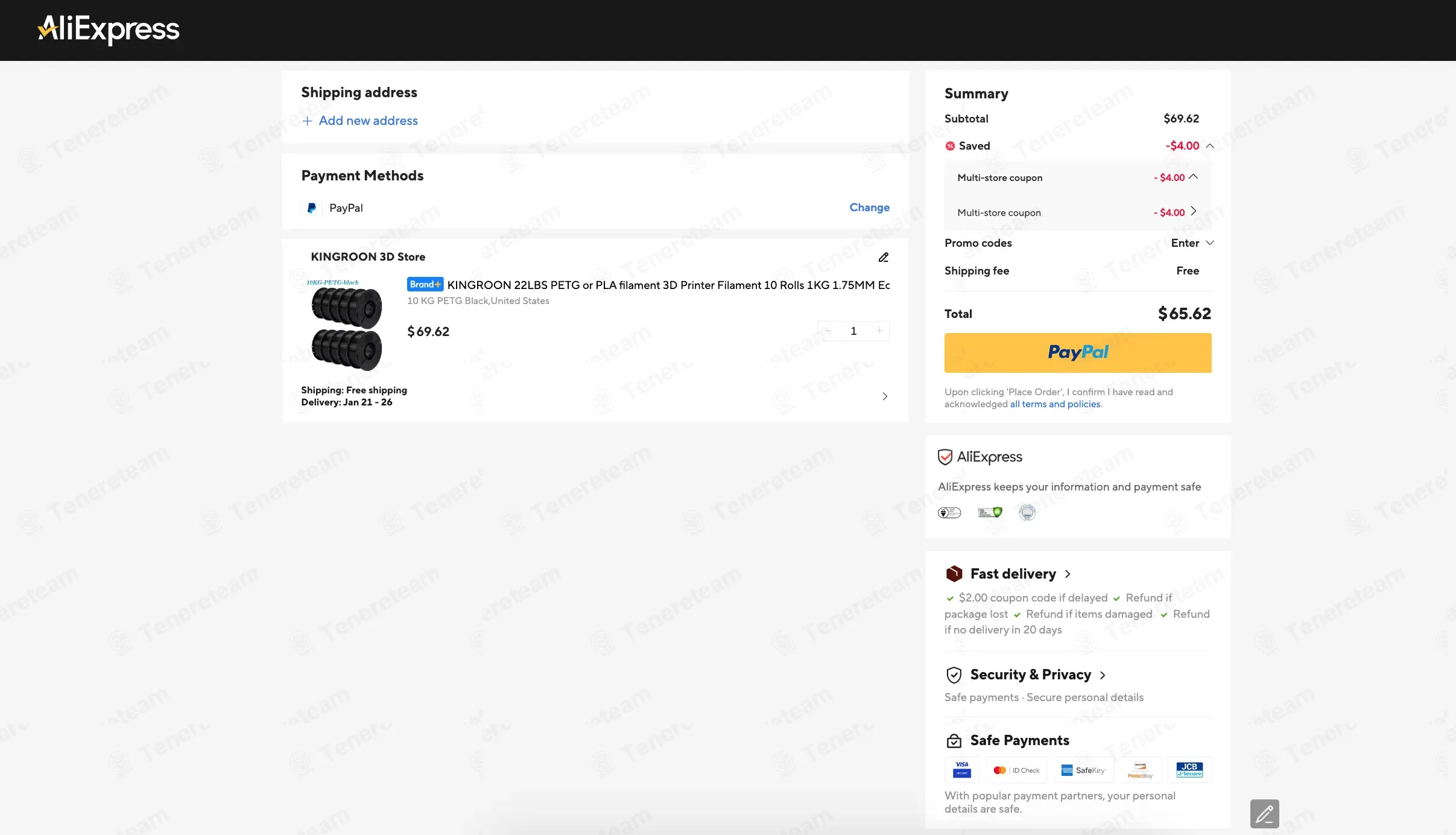The height and width of the screenshot is (835, 1456).
Task: Click the Security & Privacy heading
Action: 1030,675
